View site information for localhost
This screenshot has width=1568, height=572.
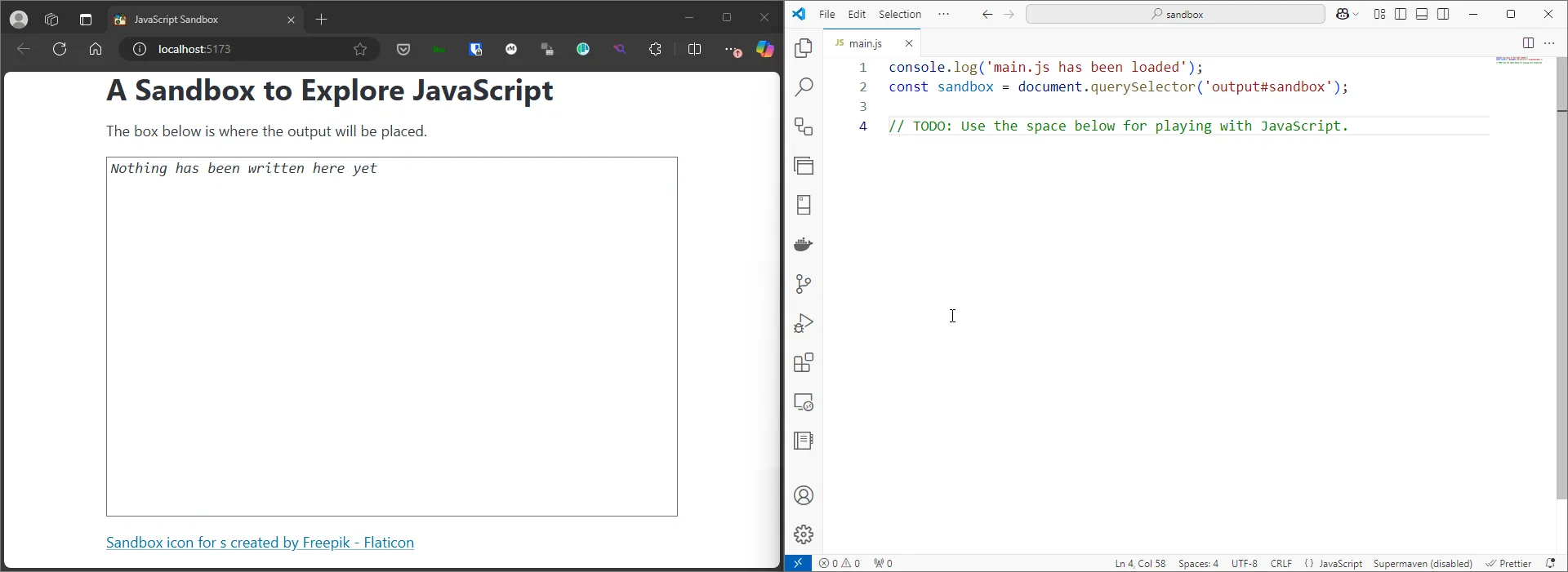pos(140,49)
